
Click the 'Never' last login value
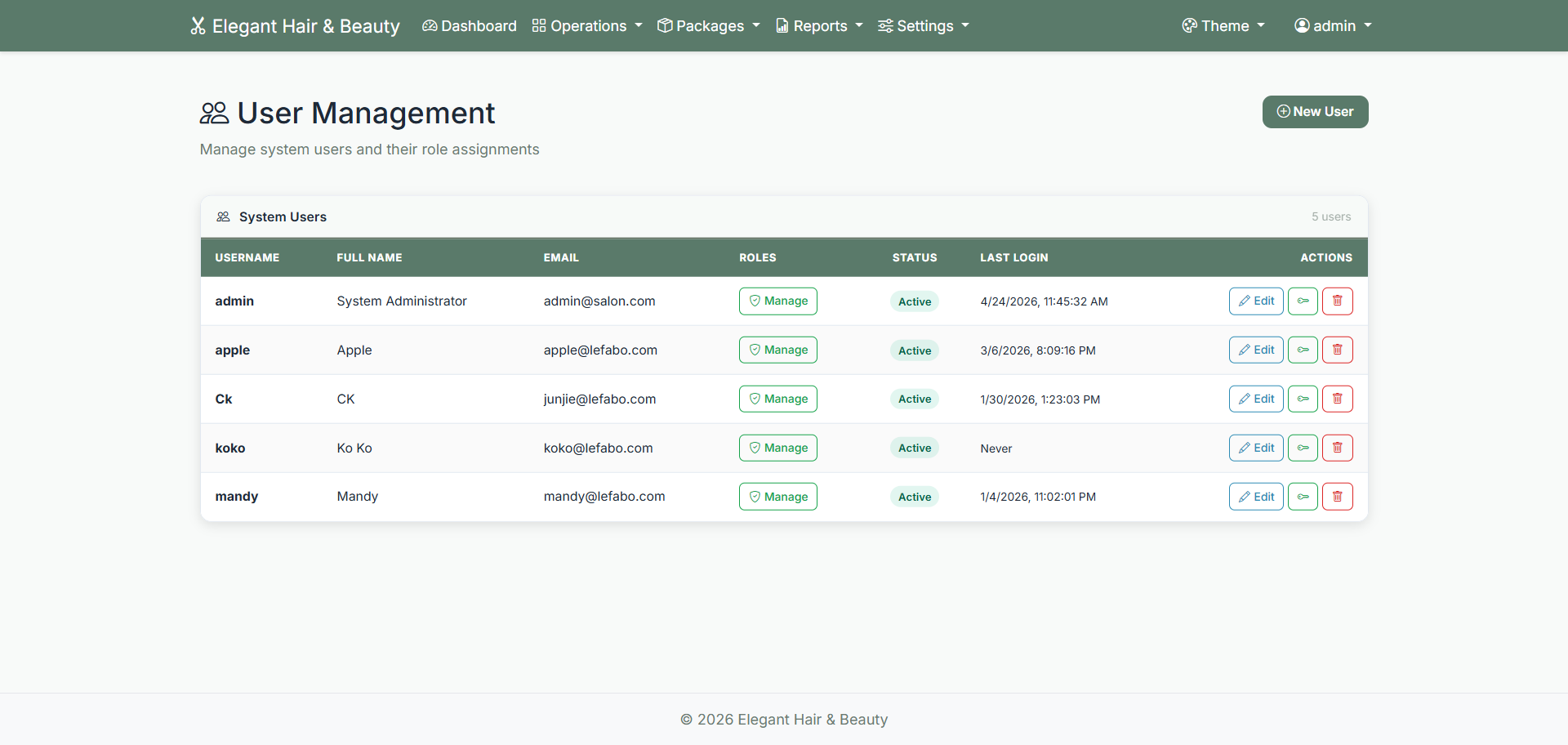(996, 448)
